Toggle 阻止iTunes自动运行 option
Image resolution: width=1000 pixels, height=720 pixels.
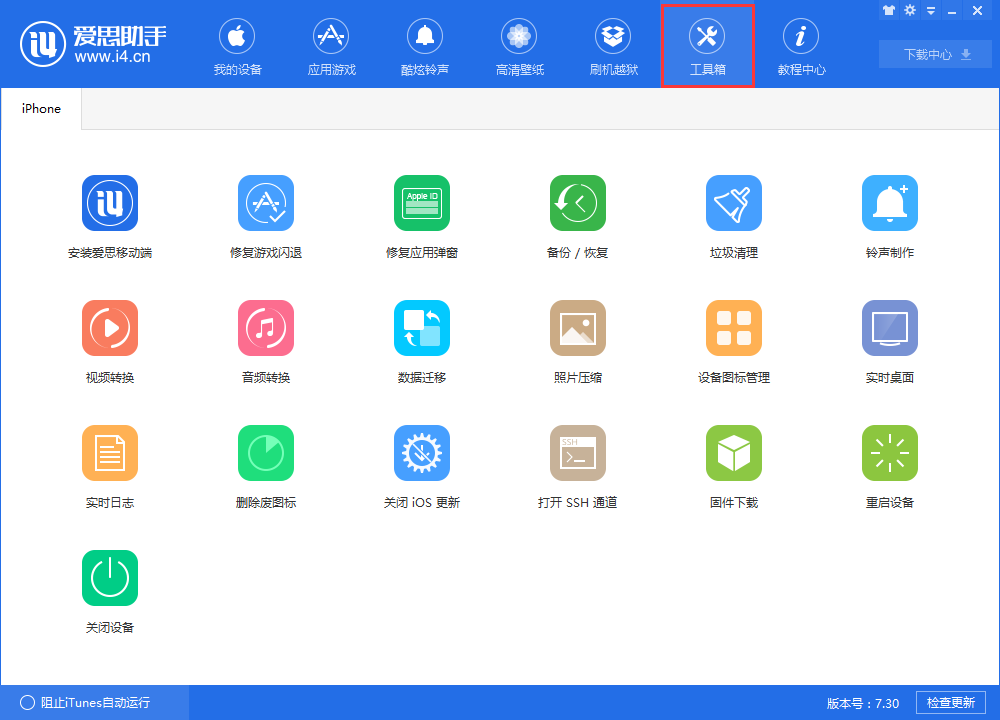tap(85, 703)
